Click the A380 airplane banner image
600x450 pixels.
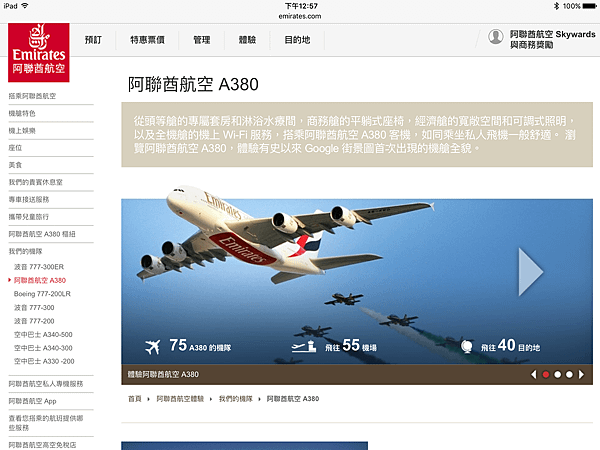tap(357, 281)
